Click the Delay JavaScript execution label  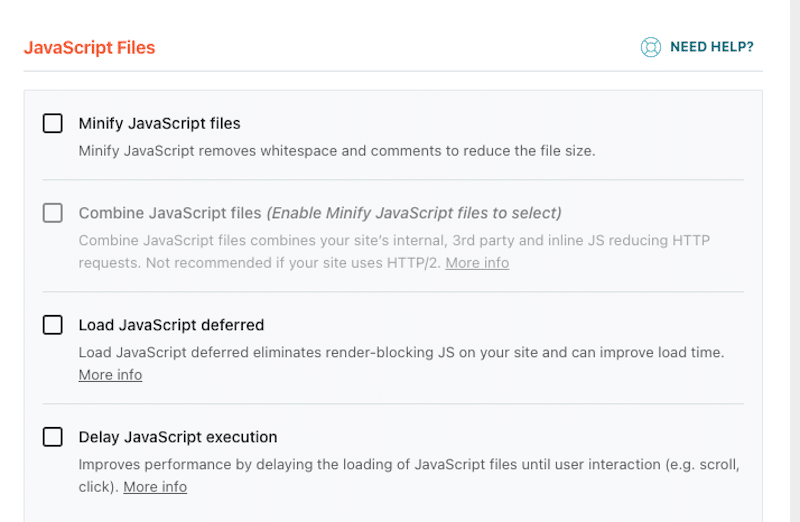pyautogui.click(x=178, y=437)
